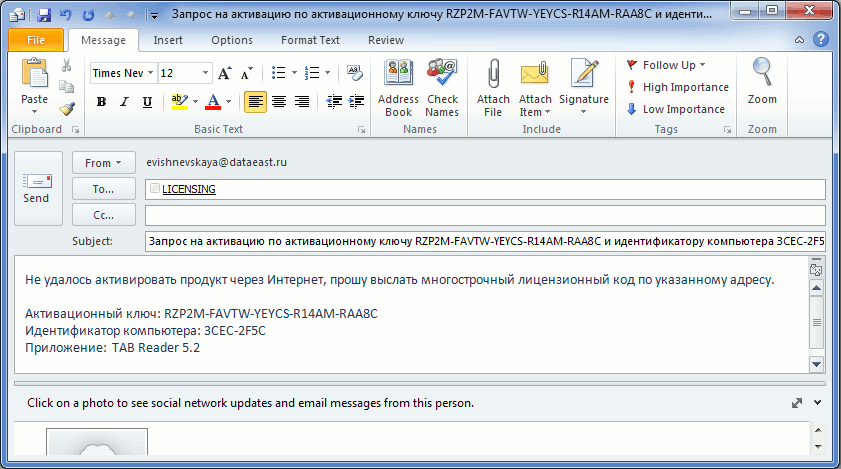Screen dimensions: 841x469
Task: Click the Cc... recipients button
Action: (104, 215)
